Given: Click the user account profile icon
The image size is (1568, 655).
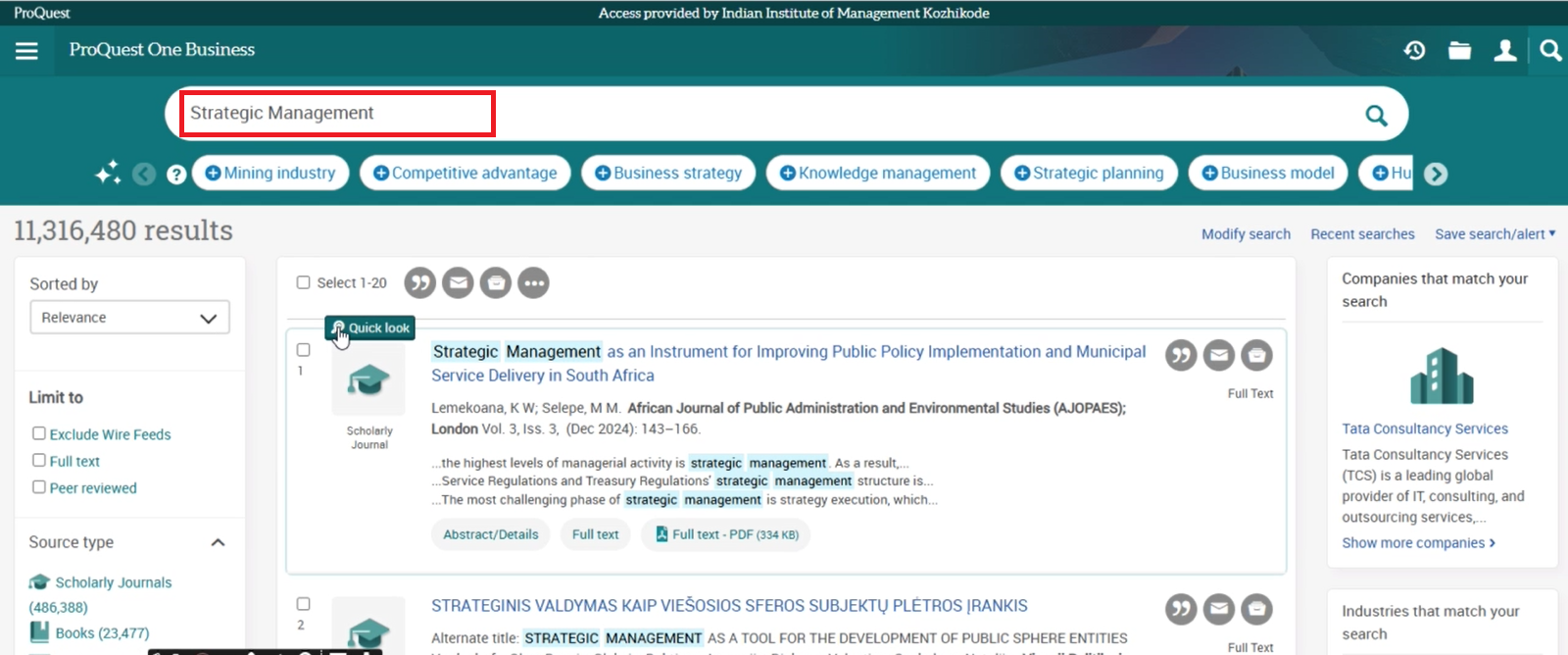Looking at the screenshot, I should coord(1504,51).
